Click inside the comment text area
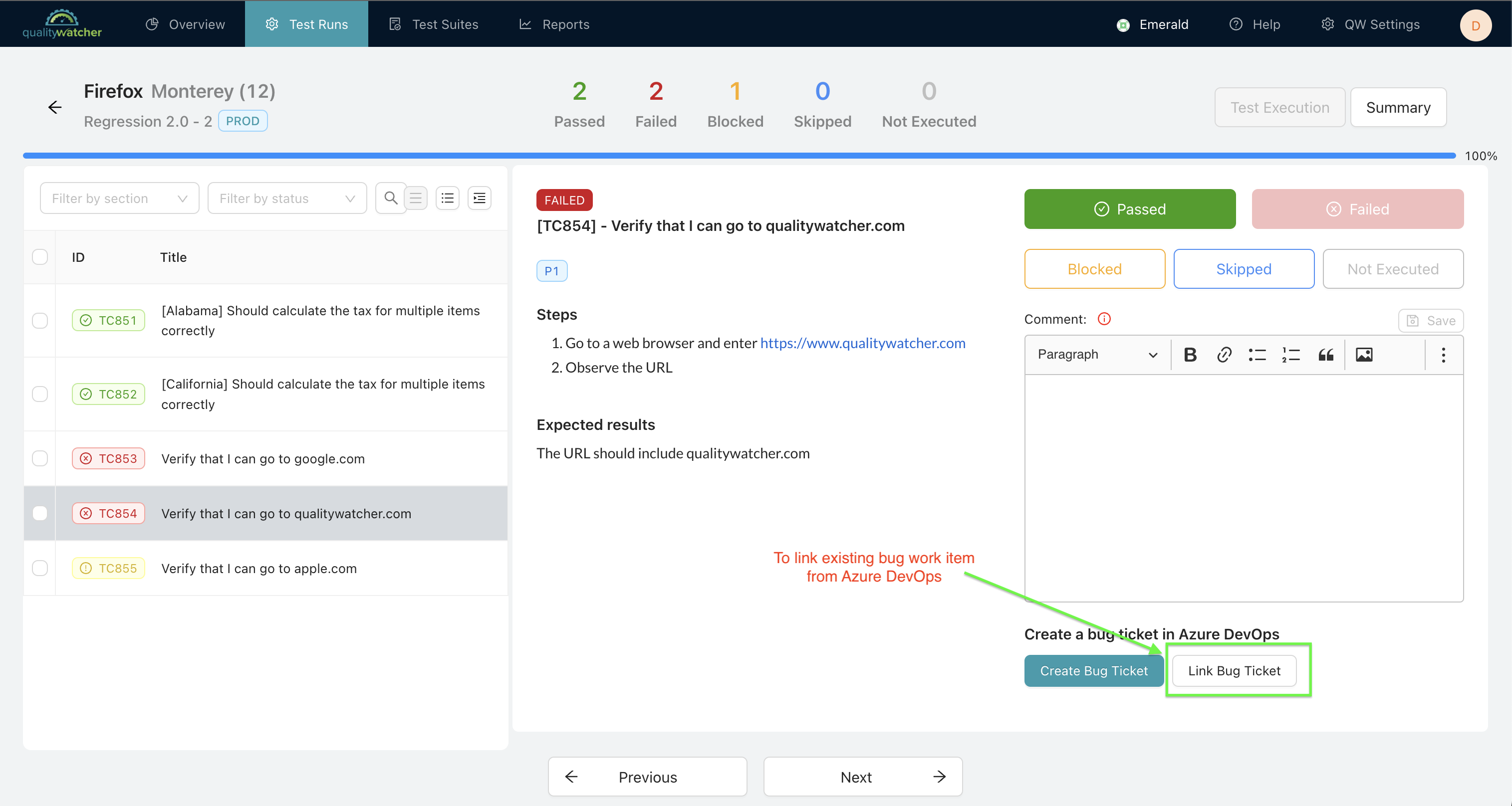The height and width of the screenshot is (806, 1512). (x=1244, y=488)
